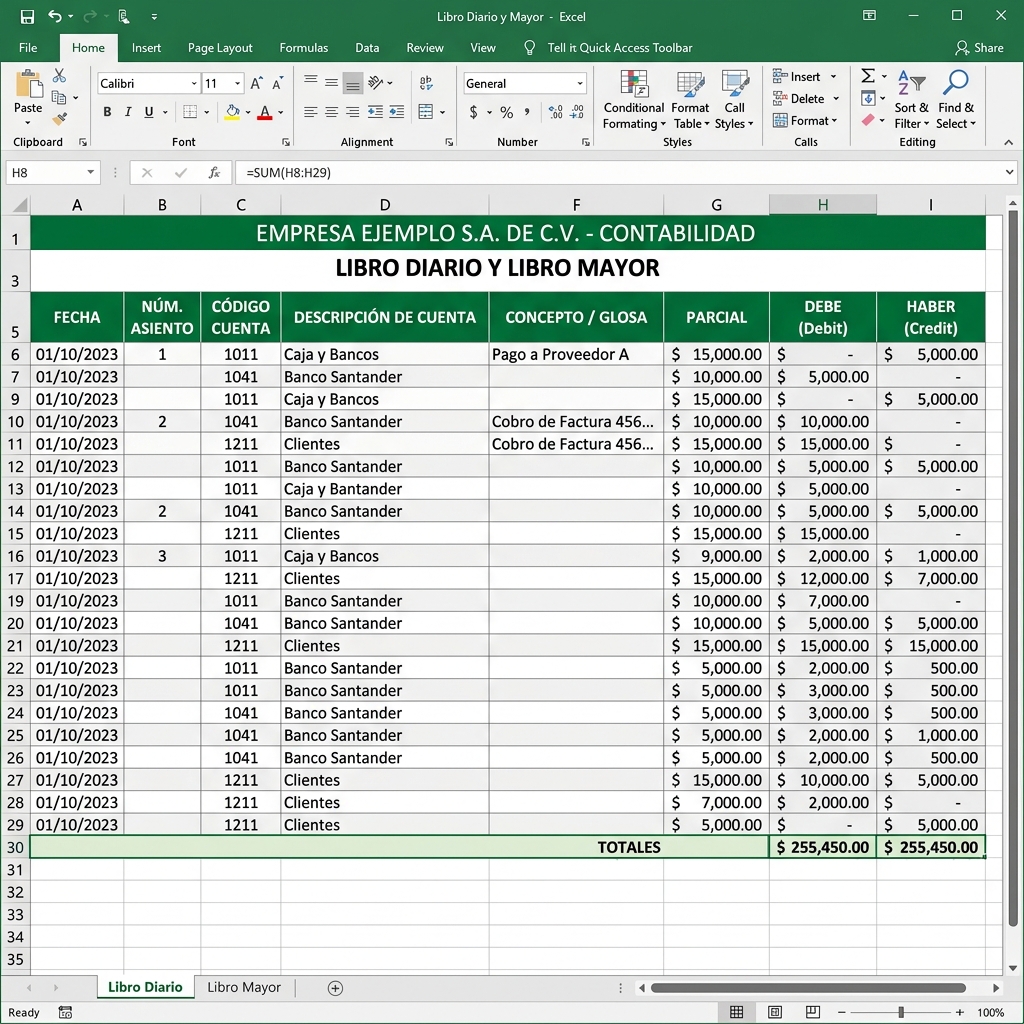1024x1024 pixels.
Task: Click Increase Decimal icon
Action: click(556, 112)
